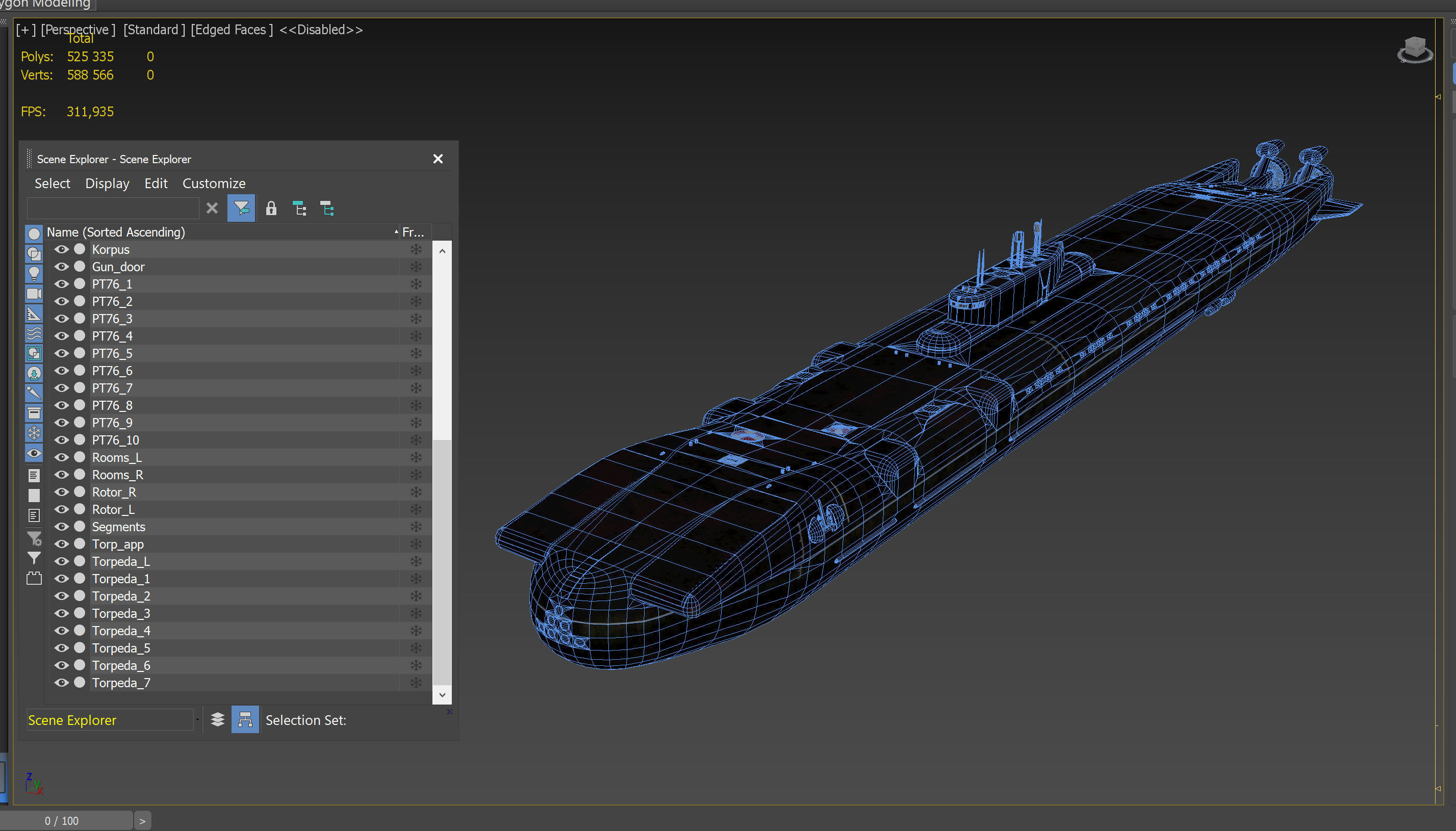Freeze the Torpeda_3 object snowflake
1456x831 pixels.
point(416,613)
